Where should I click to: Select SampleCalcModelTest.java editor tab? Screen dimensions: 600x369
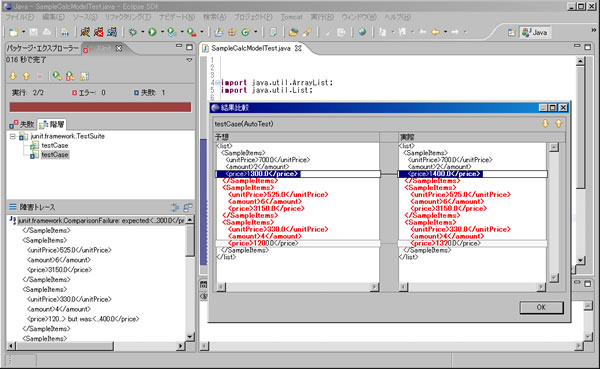tap(251, 48)
